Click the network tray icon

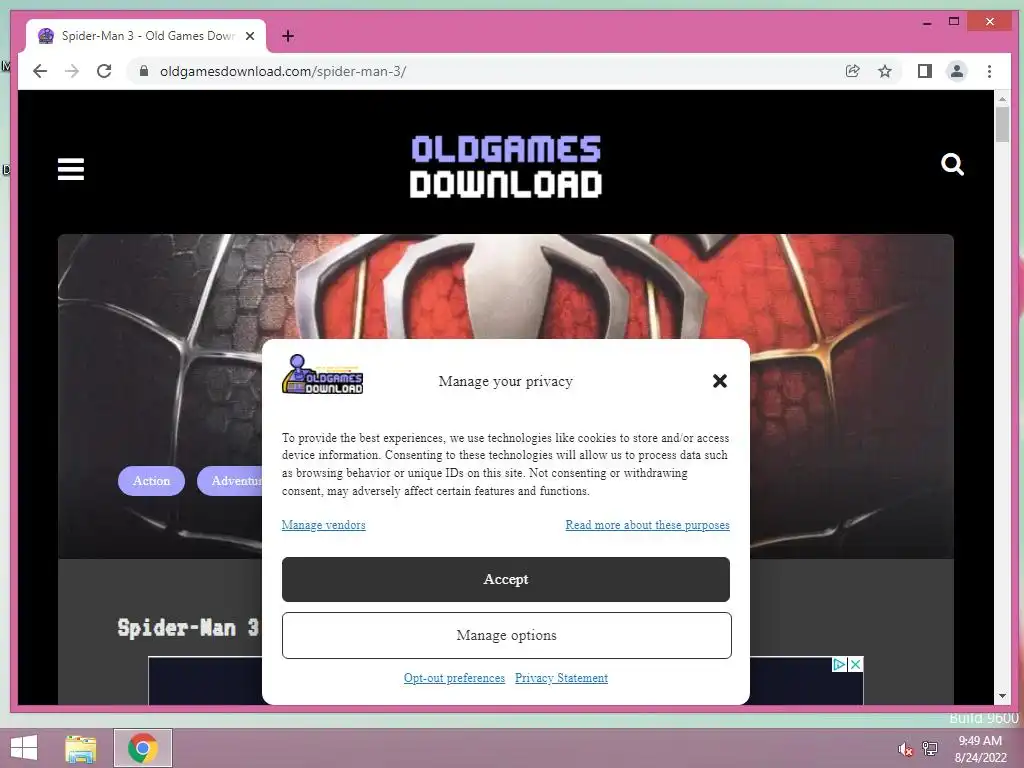[930, 748]
